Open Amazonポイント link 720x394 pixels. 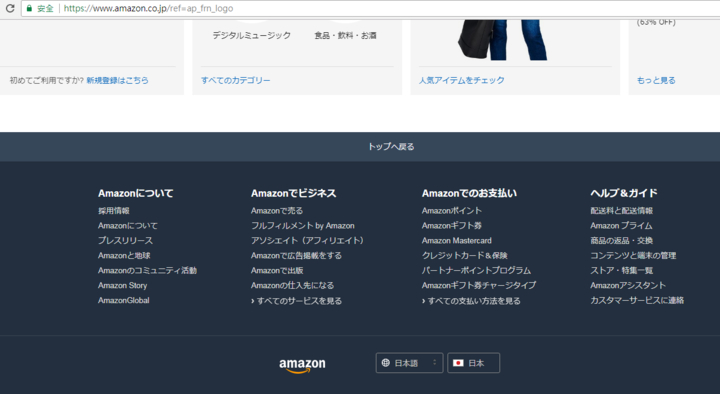451,211
